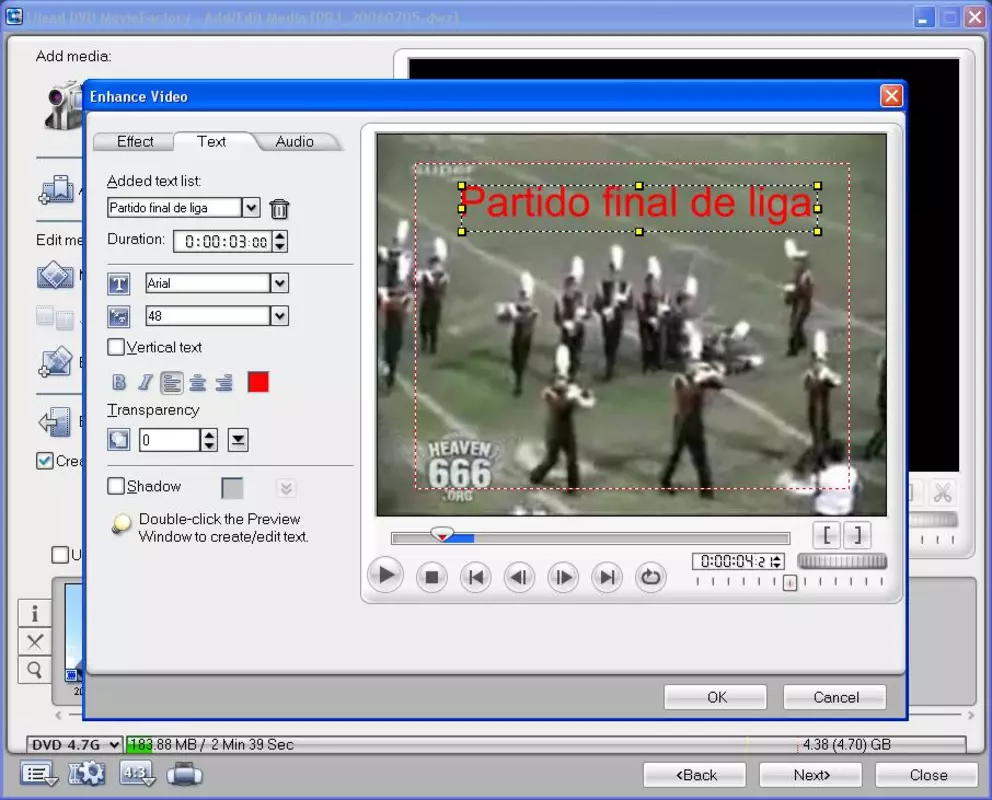Align text to center
This screenshot has width=992, height=800.
(197, 383)
